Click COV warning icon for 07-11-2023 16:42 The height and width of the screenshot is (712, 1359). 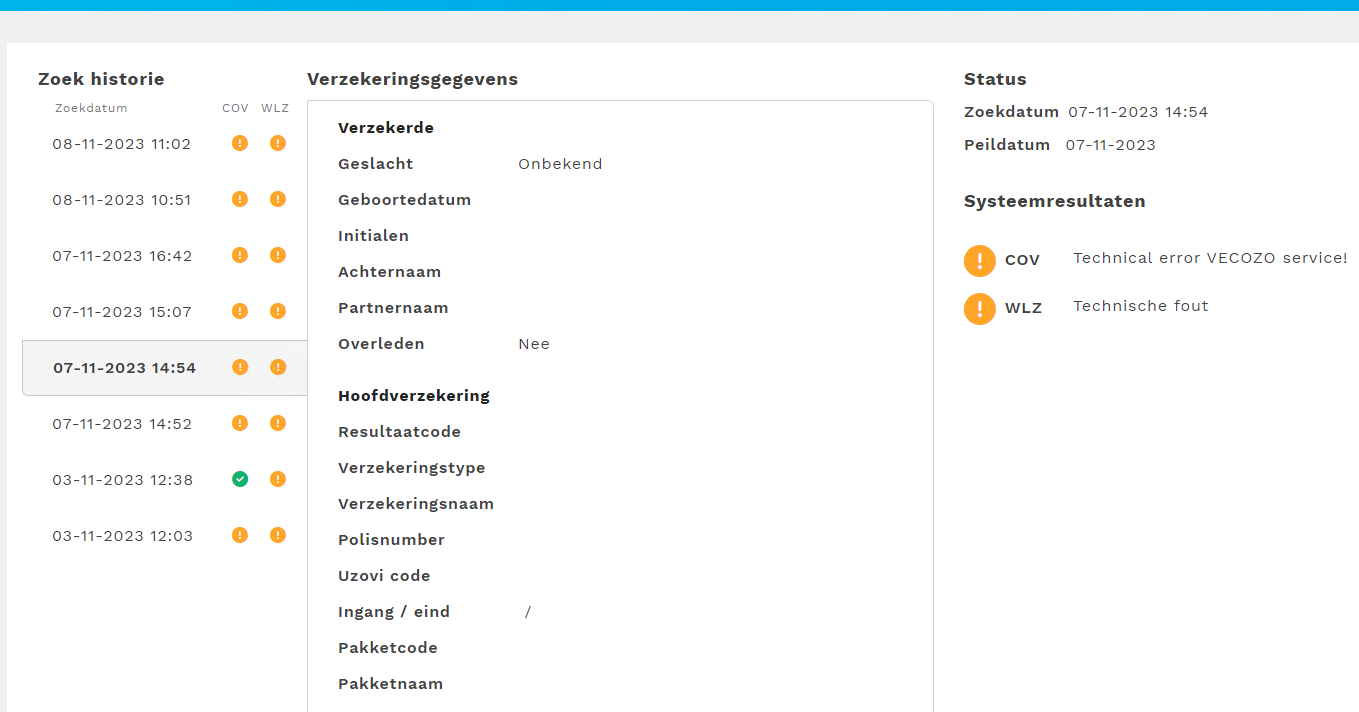click(x=239, y=255)
